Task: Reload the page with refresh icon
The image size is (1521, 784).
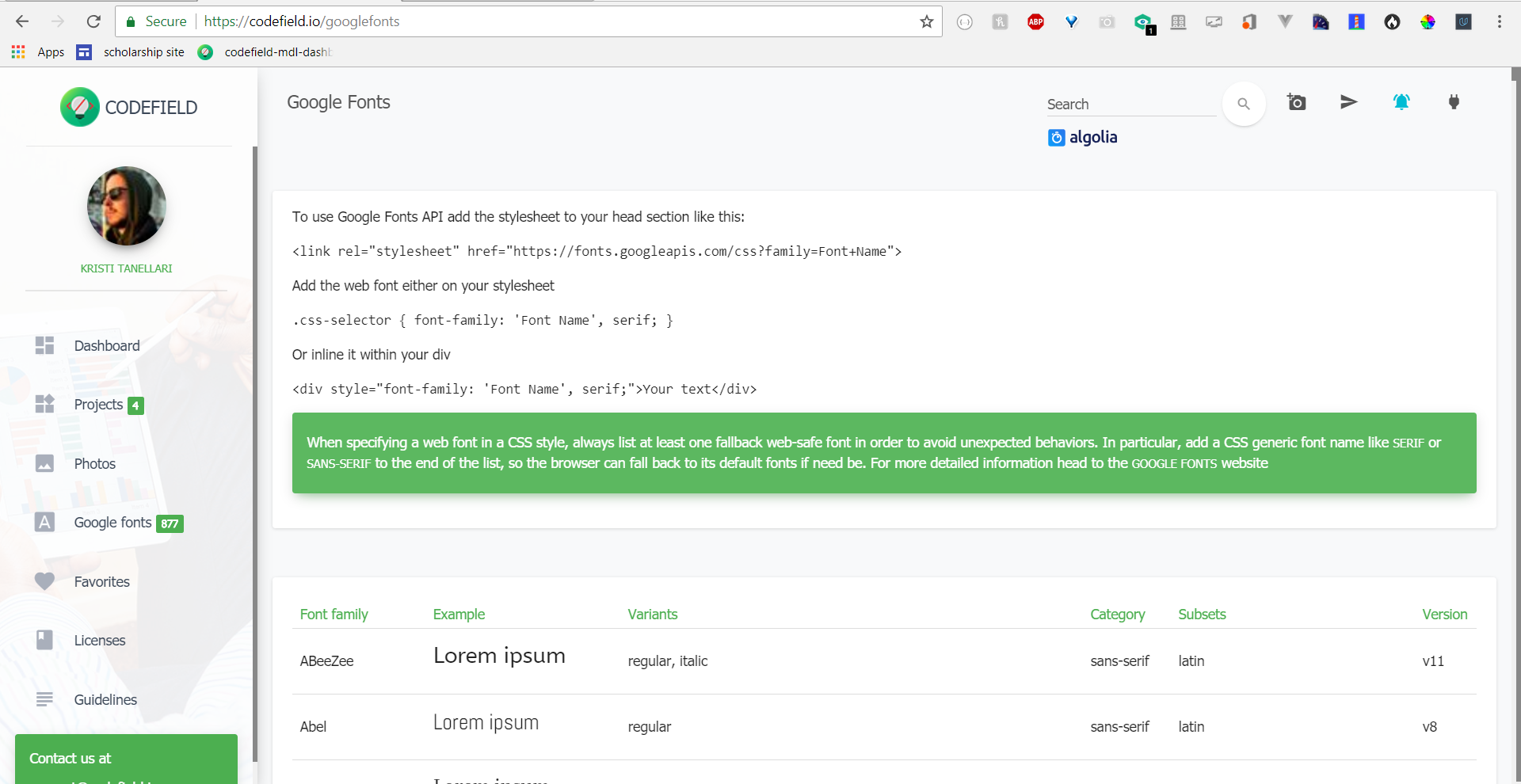Action: (93, 21)
